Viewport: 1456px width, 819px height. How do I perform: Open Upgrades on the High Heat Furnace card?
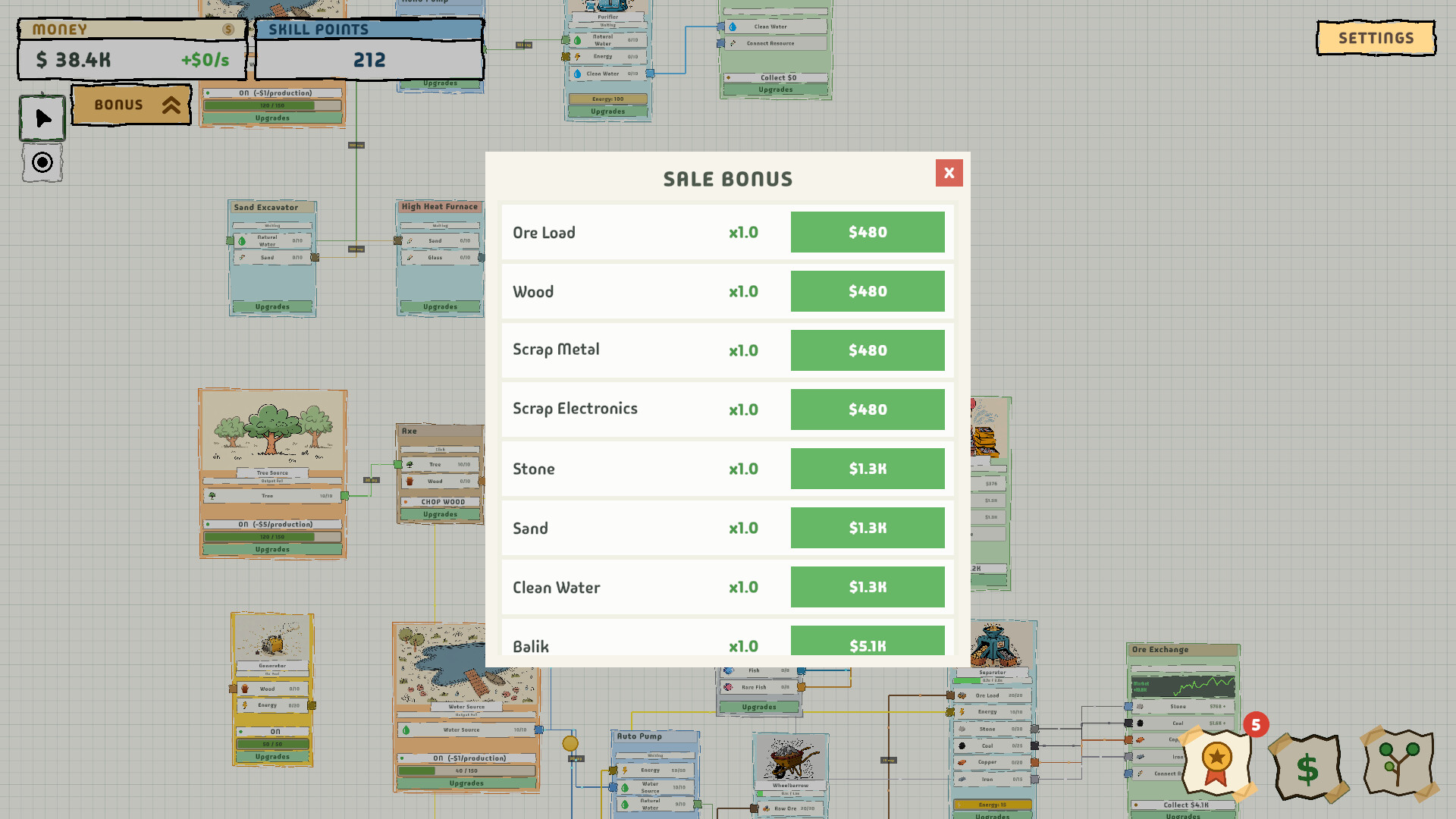[x=440, y=306]
